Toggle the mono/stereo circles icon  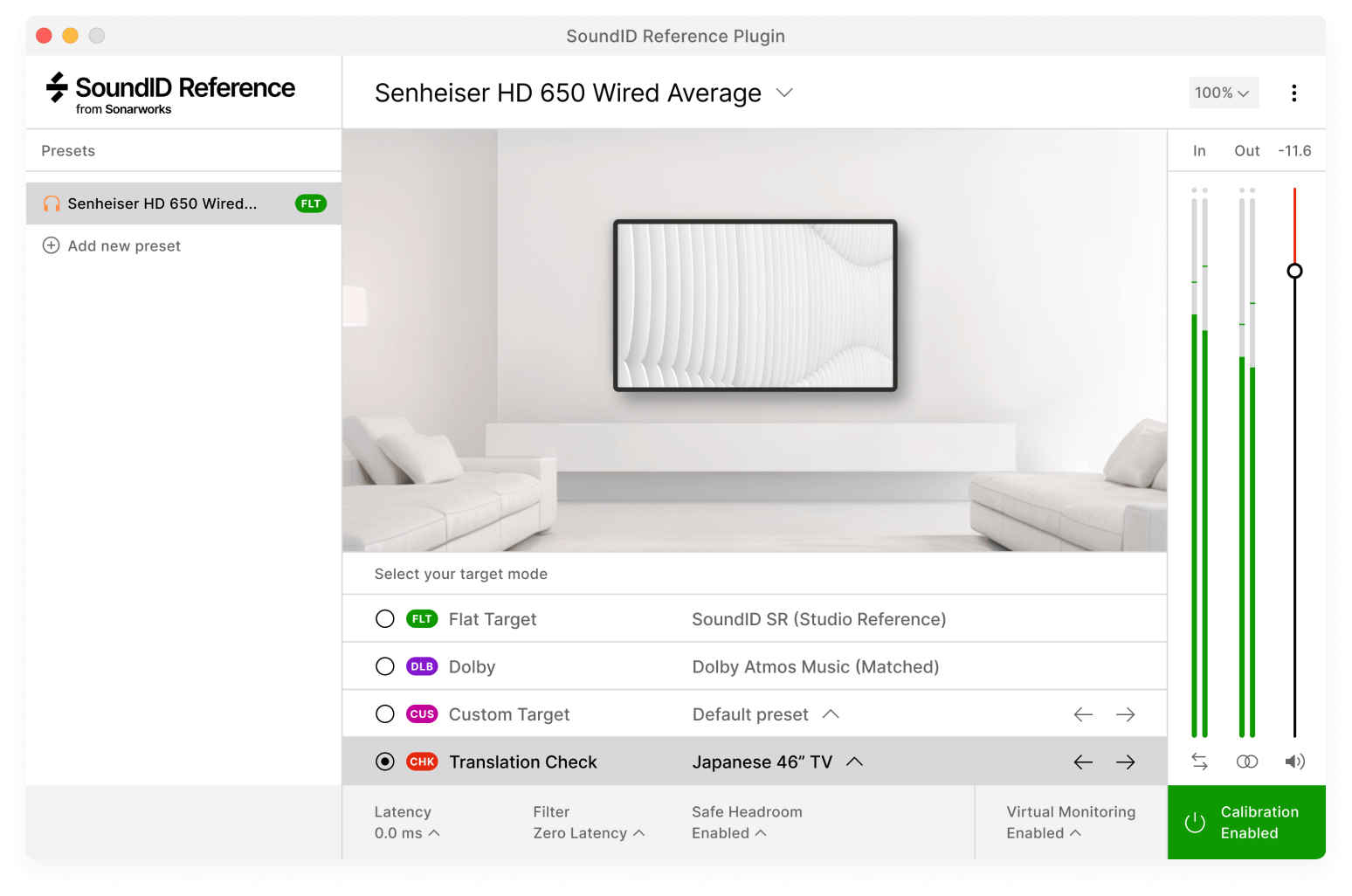pyautogui.click(x=1246, y=761)
